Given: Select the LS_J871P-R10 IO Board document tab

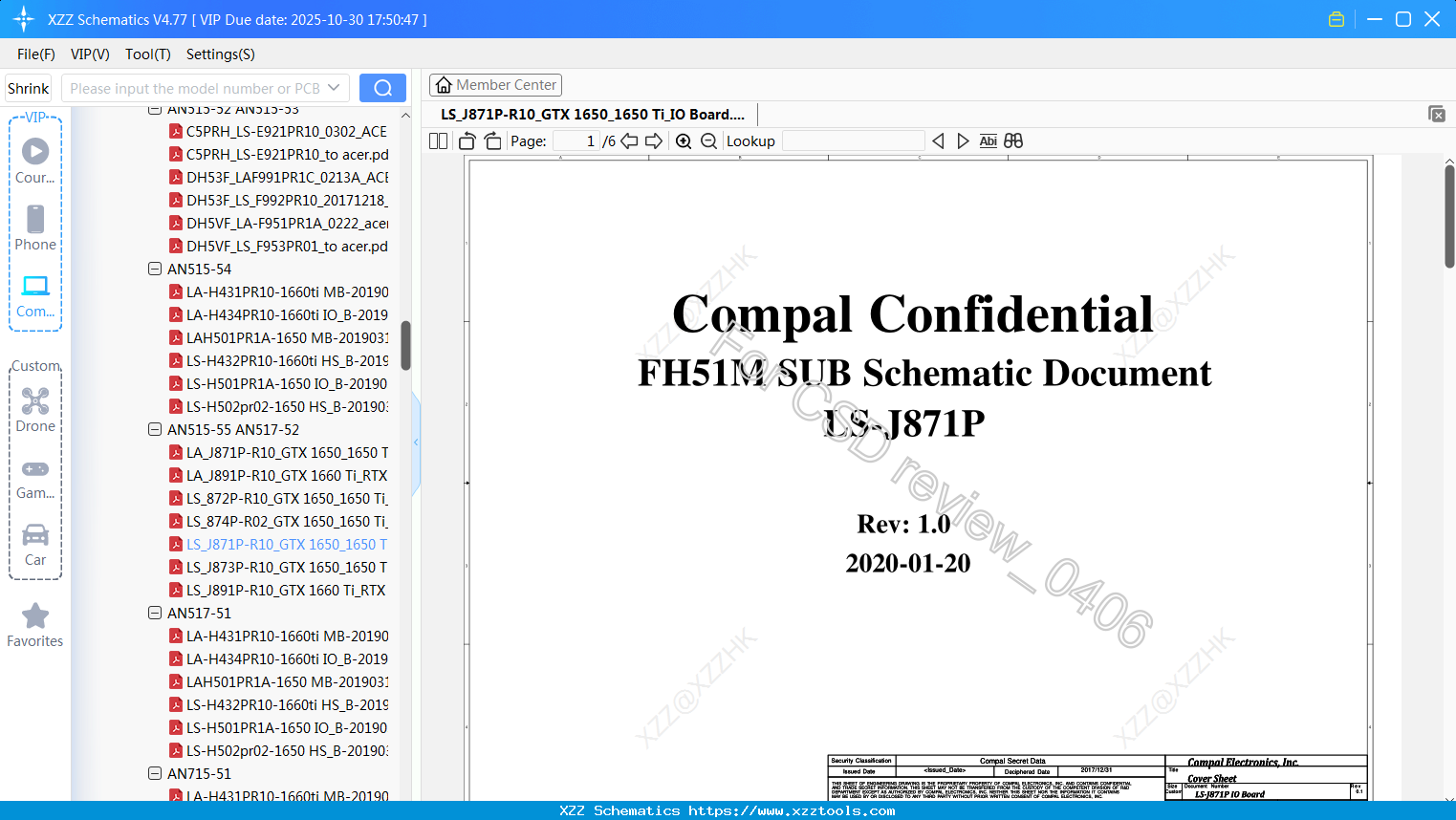Looking at the screenshot, I should pos(593,115).
